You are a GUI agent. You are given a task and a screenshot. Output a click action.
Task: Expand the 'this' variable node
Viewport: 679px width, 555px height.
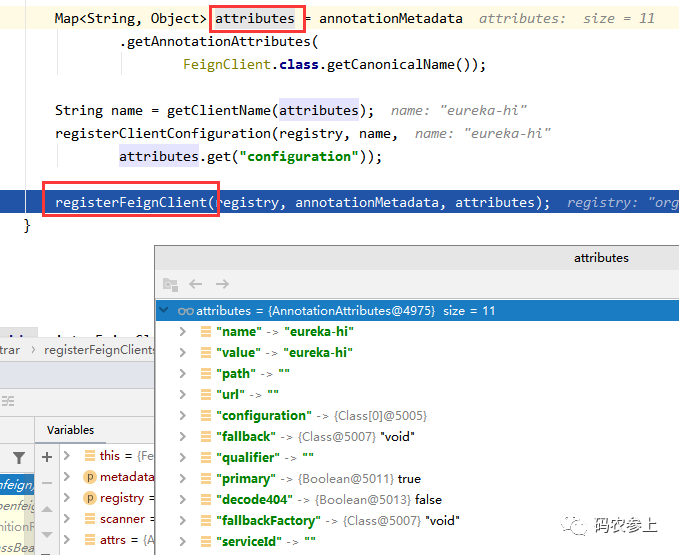[x=67, y=456]
